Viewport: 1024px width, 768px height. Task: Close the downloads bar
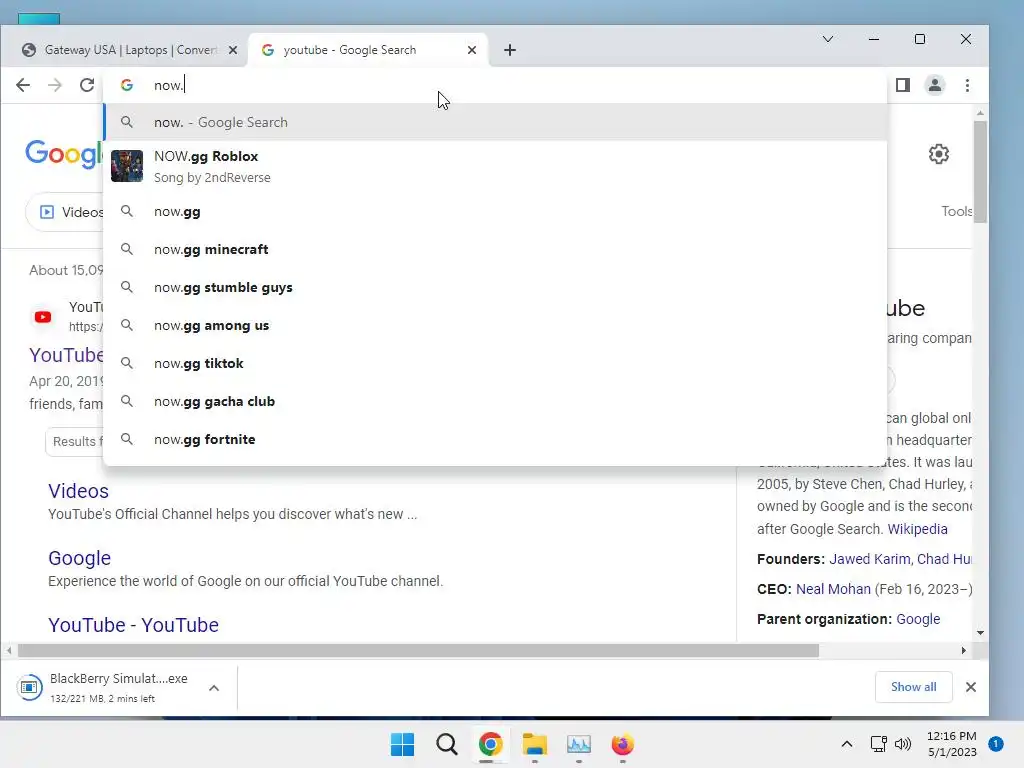[x=970, y=687]
